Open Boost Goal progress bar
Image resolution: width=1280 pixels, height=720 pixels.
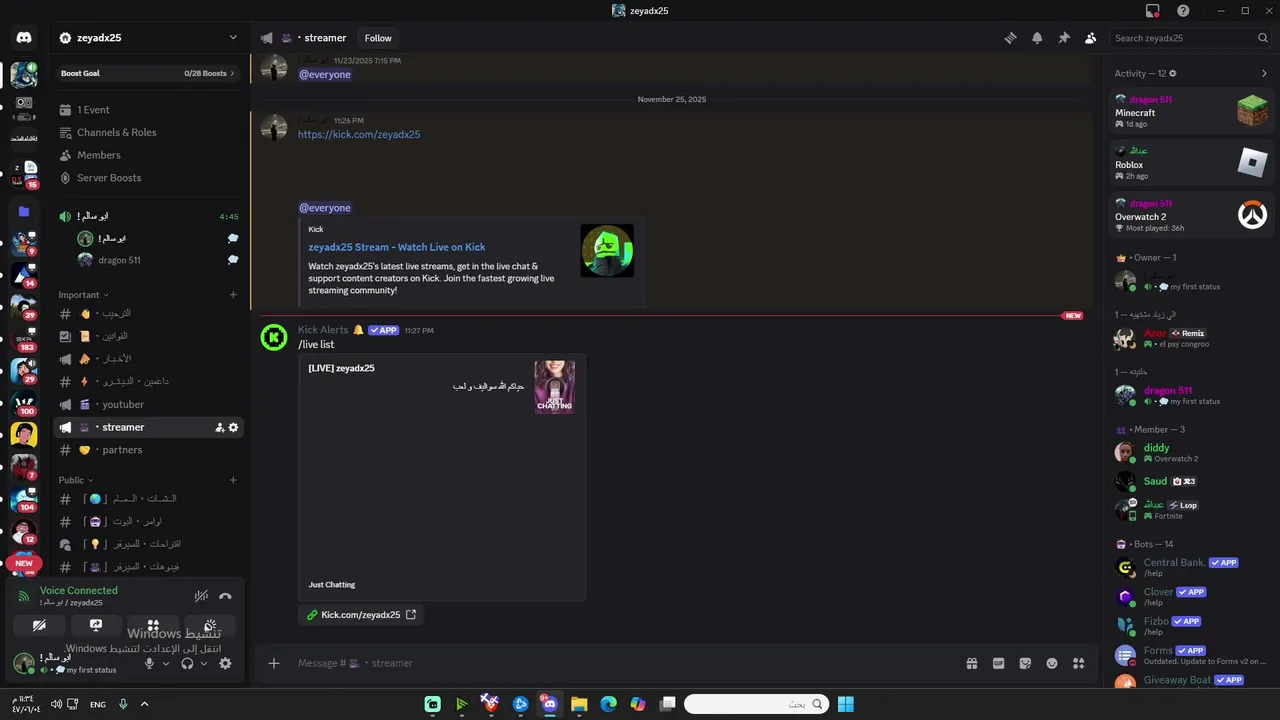point(148,73)
